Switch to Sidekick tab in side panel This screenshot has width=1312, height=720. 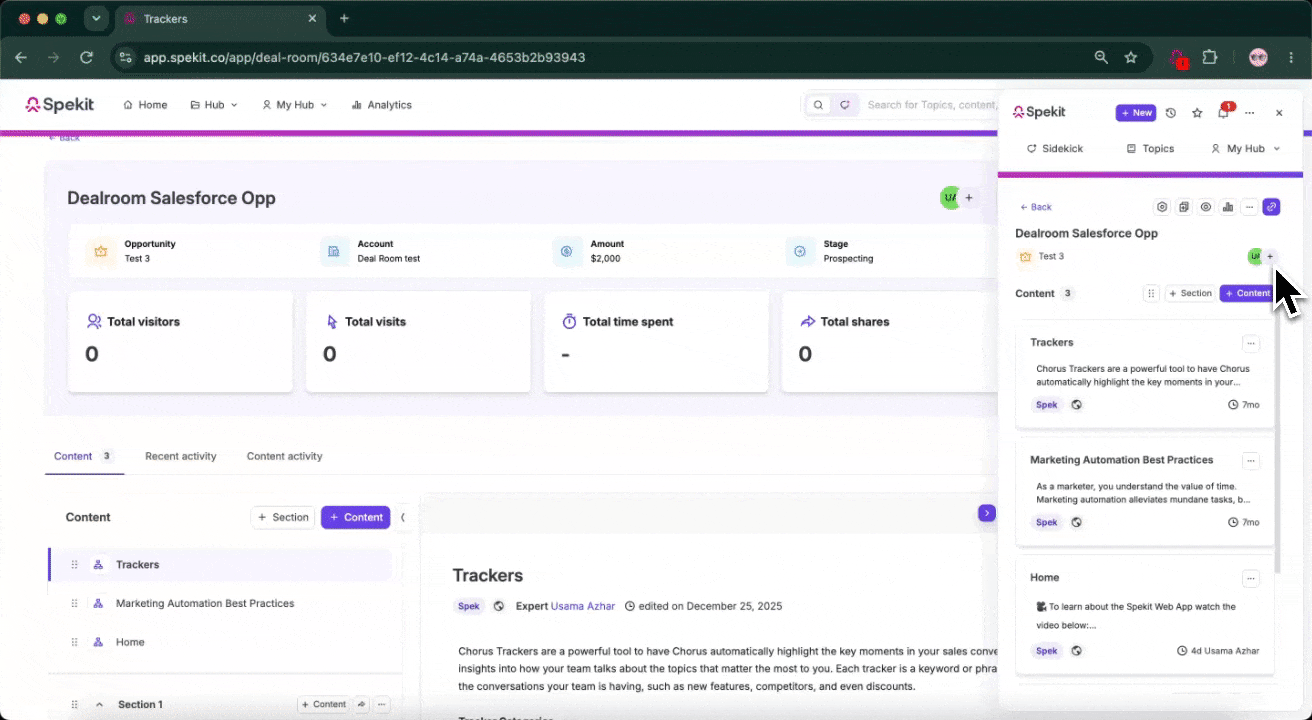[x=1055, y=148]
